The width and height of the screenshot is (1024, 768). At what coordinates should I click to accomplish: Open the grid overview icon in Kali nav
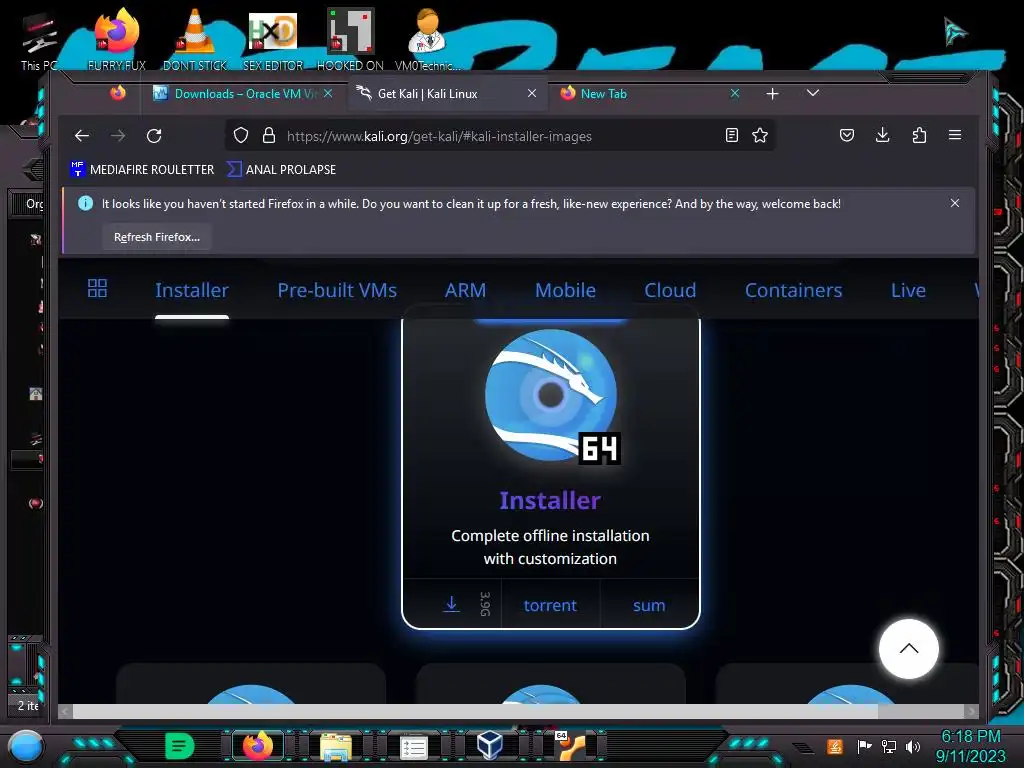(97, 288)
